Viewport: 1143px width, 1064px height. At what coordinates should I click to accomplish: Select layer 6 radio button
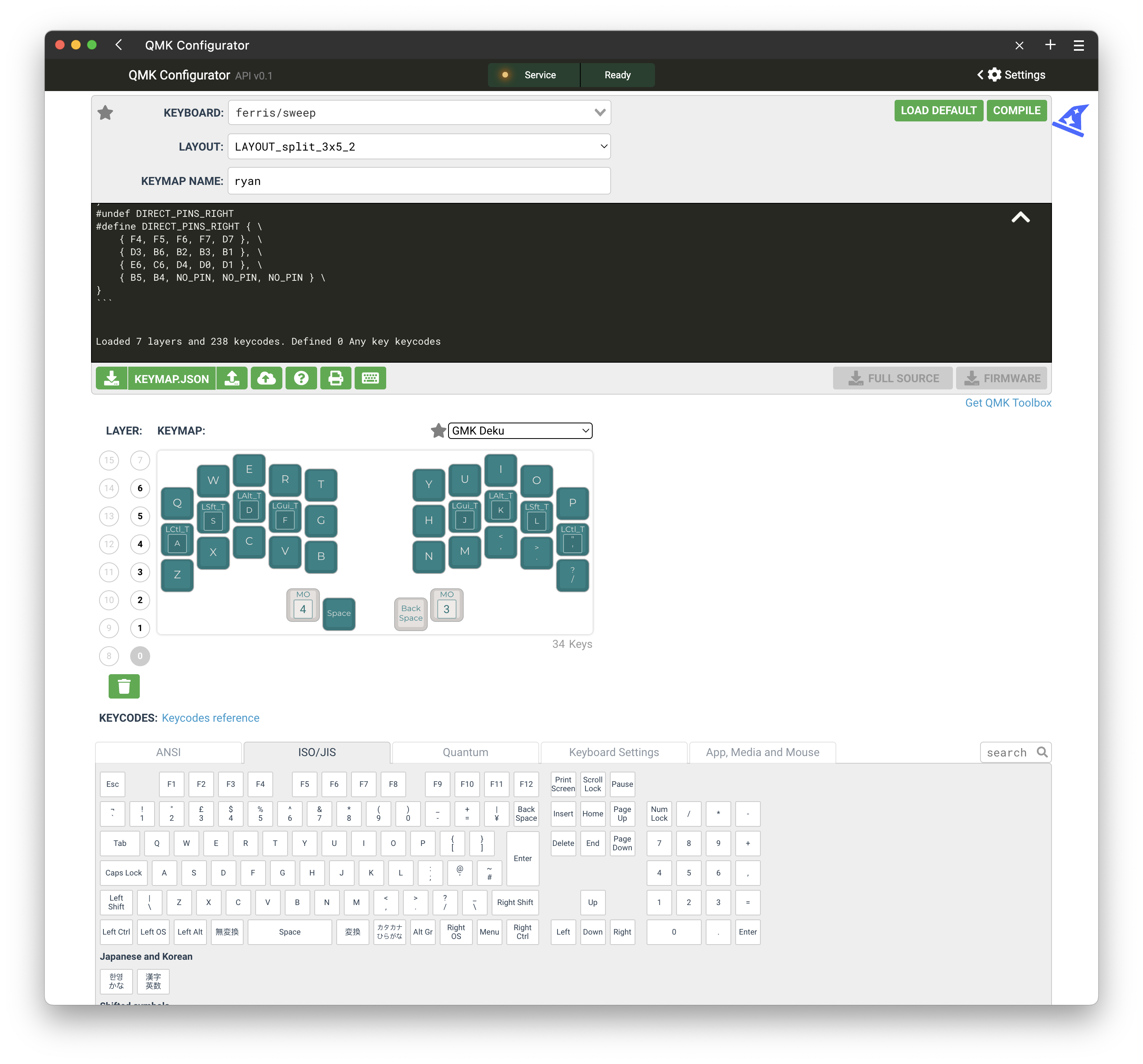140,488
